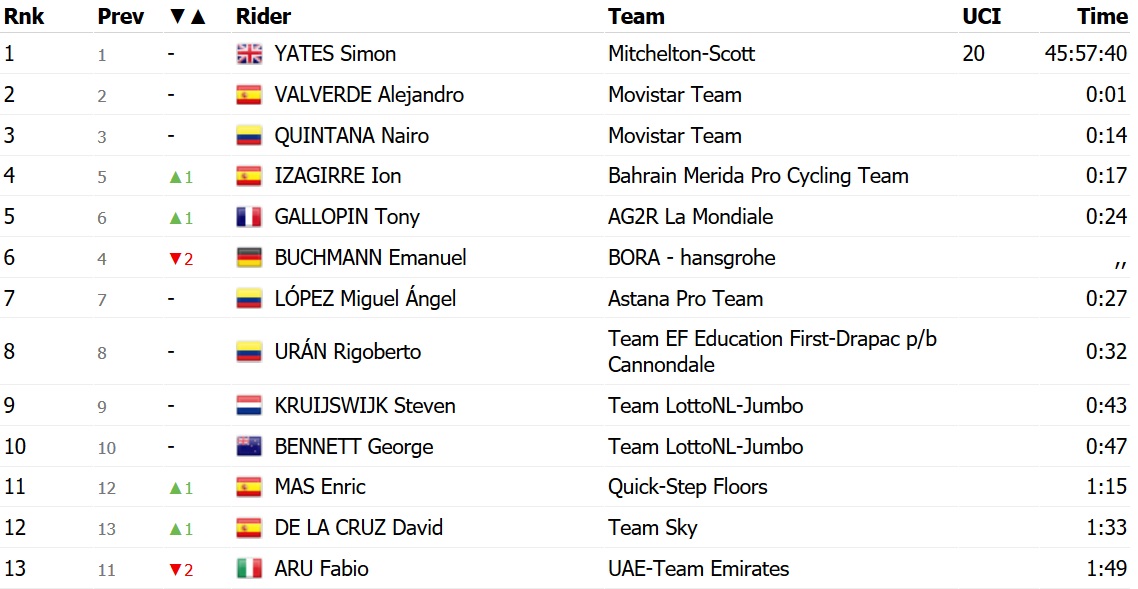Open rider page for LÓPEZ Miguel Ángel
Viewport: 1138px width, 589px height.
coord(365,298)
